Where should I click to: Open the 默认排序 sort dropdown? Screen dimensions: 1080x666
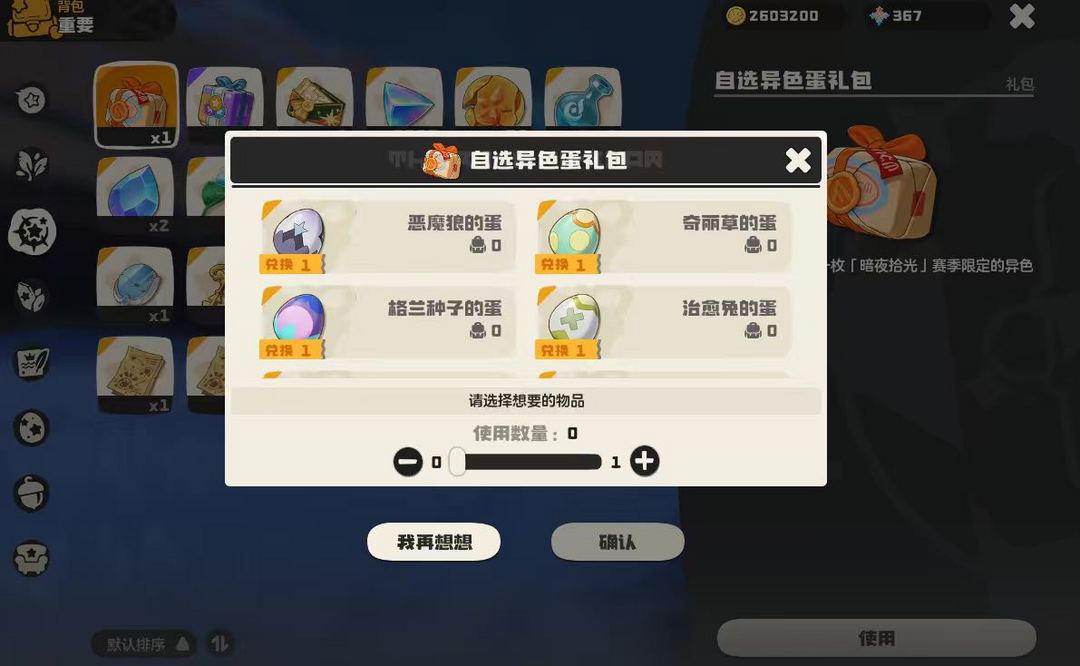144,644
